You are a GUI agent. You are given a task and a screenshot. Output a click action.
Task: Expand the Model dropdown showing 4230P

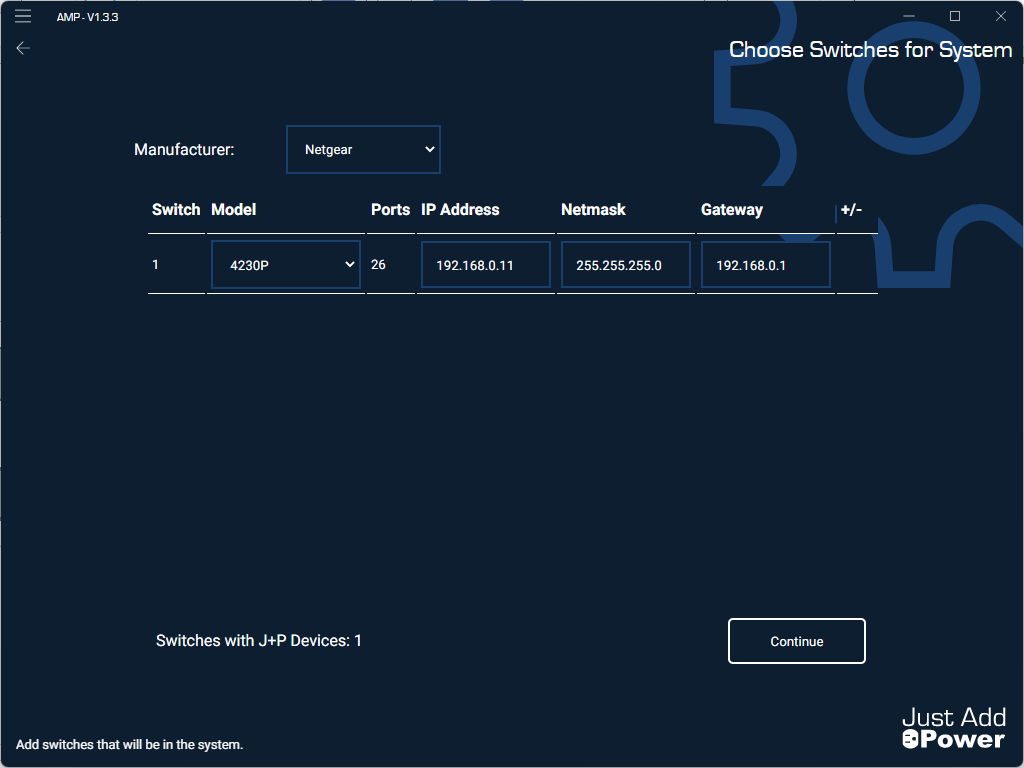click(285, 264)
